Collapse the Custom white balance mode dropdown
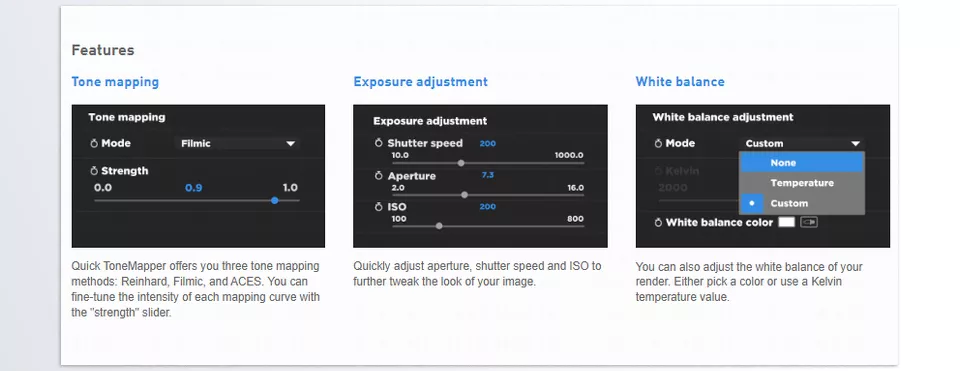The width and height of the screenshot is (960, 371). pyautogui.click(x=802, y=143)
